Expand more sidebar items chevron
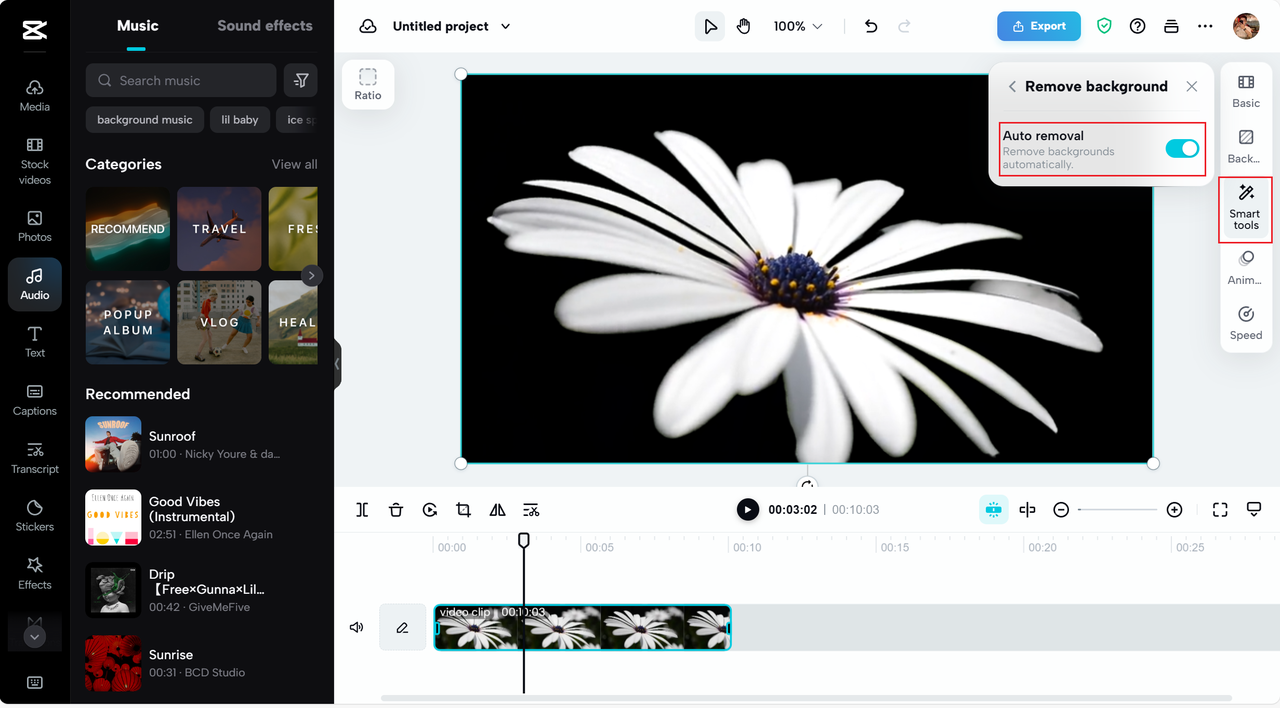Viewport: 1280px width, 708px height. (35, 637)
